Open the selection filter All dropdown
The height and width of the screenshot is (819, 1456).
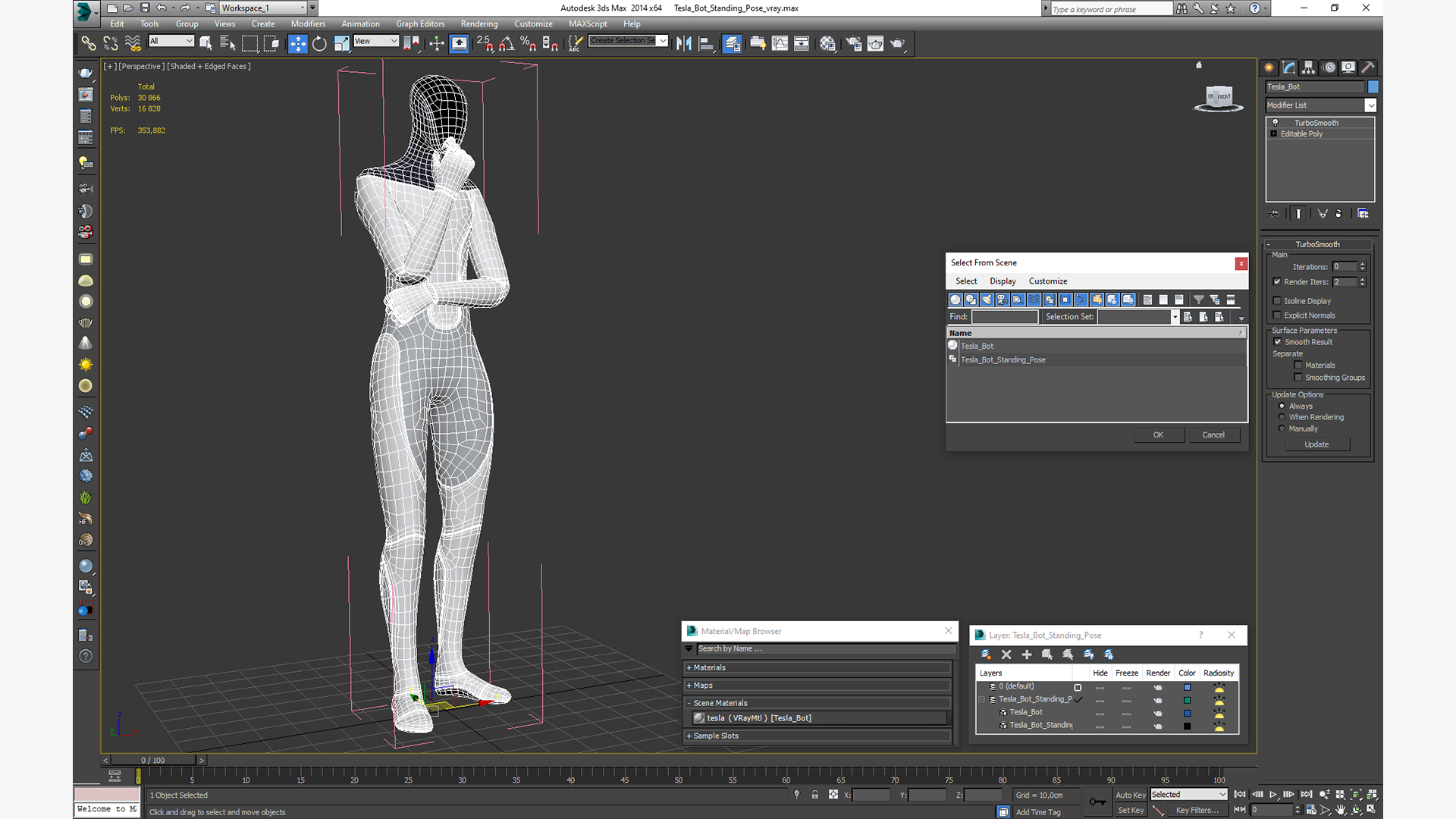click(171, 41)
